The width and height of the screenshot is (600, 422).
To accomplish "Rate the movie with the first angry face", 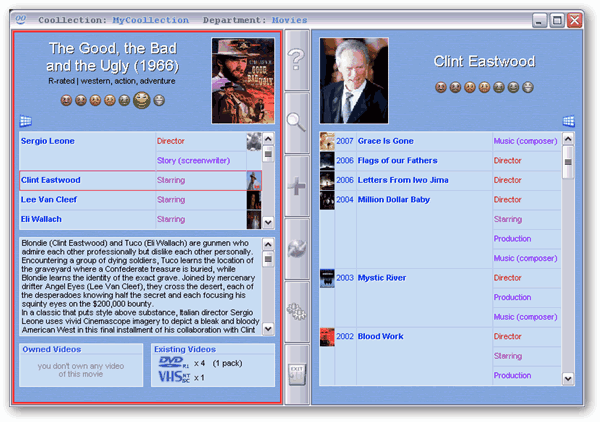I will click(66, 101).
